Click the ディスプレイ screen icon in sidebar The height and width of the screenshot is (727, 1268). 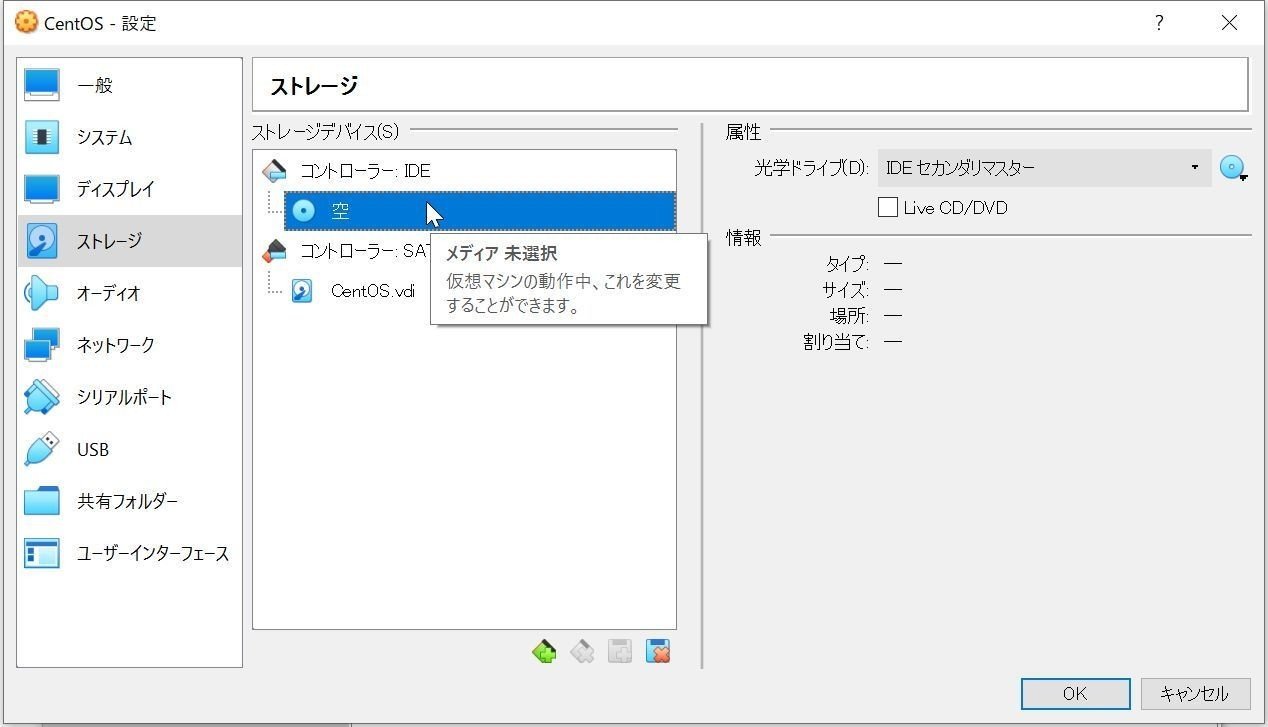pyautogui.click(x=42, y=189)
